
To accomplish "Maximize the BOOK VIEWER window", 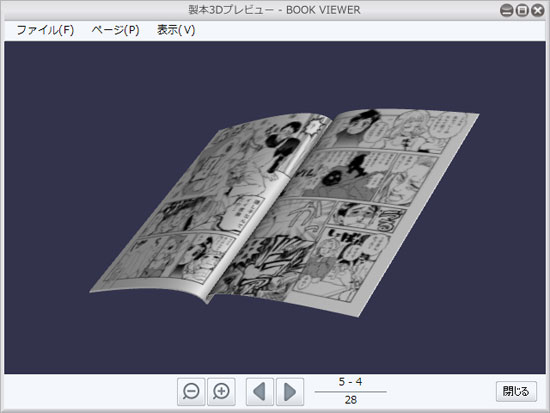I will pos(522,11).
